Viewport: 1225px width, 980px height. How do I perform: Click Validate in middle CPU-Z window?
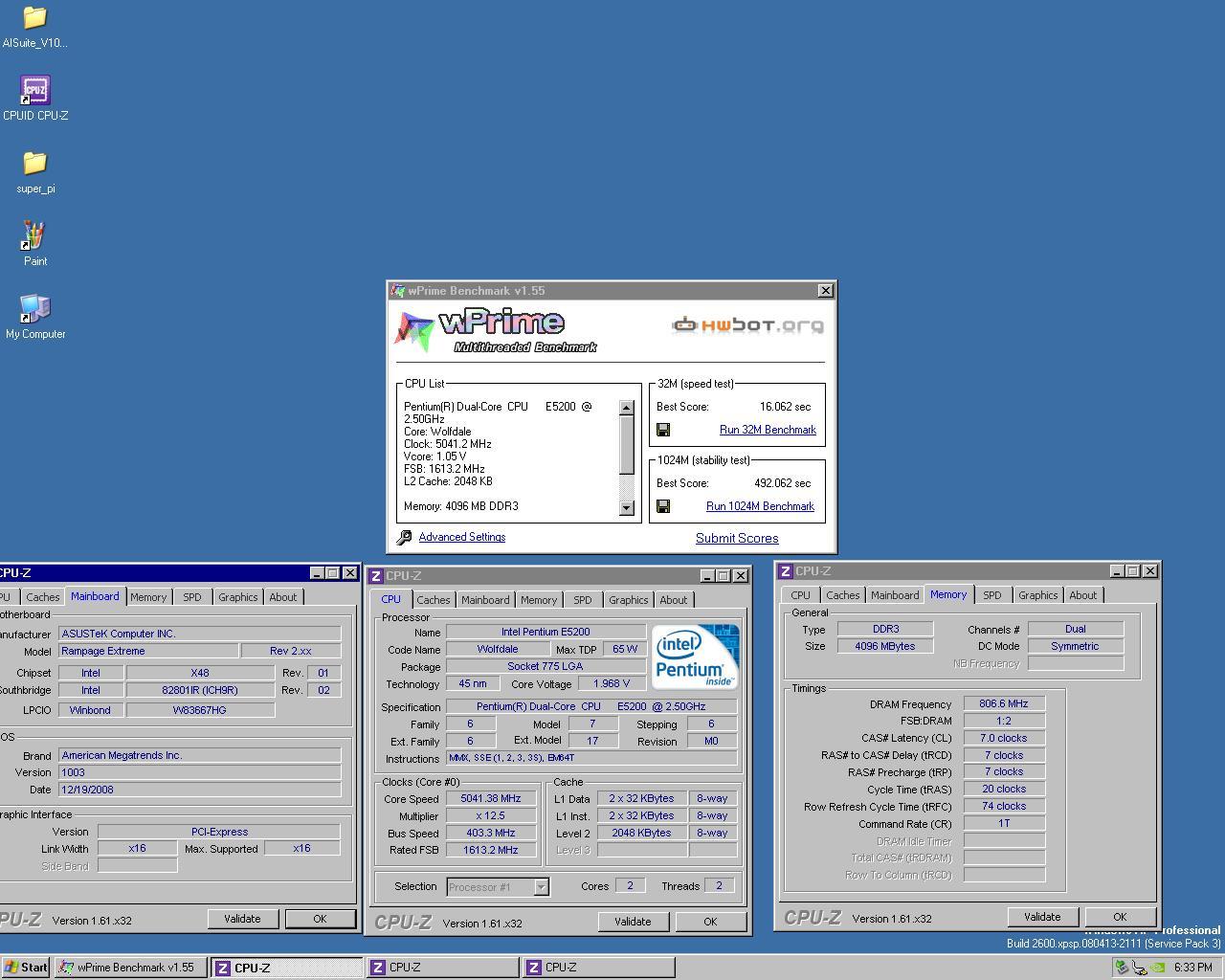[633, 922]
